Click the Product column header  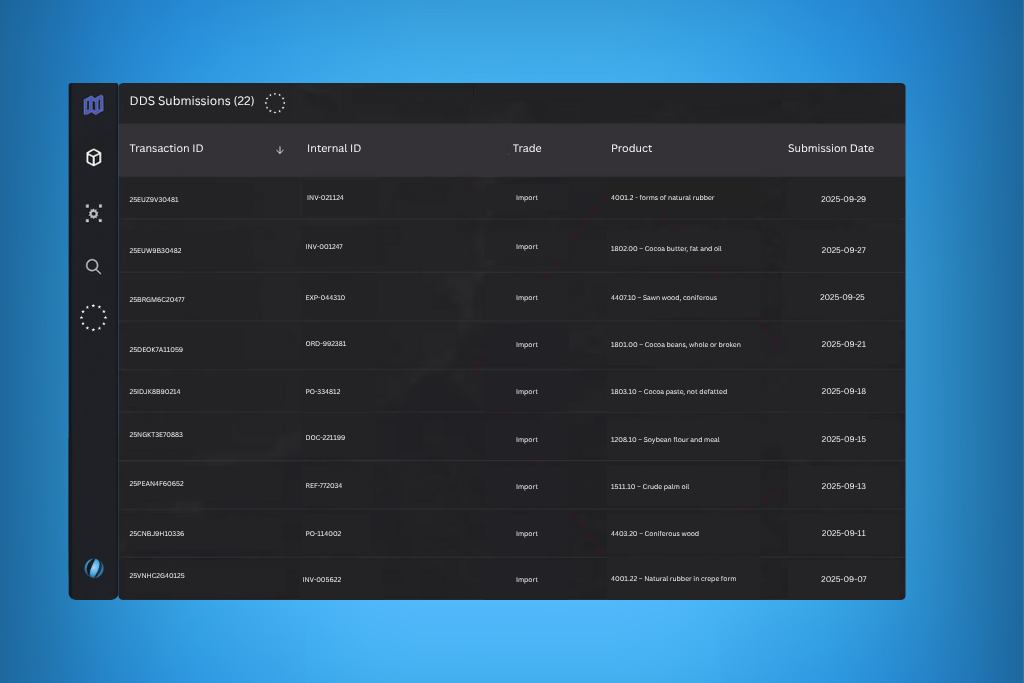click(631, 148)
